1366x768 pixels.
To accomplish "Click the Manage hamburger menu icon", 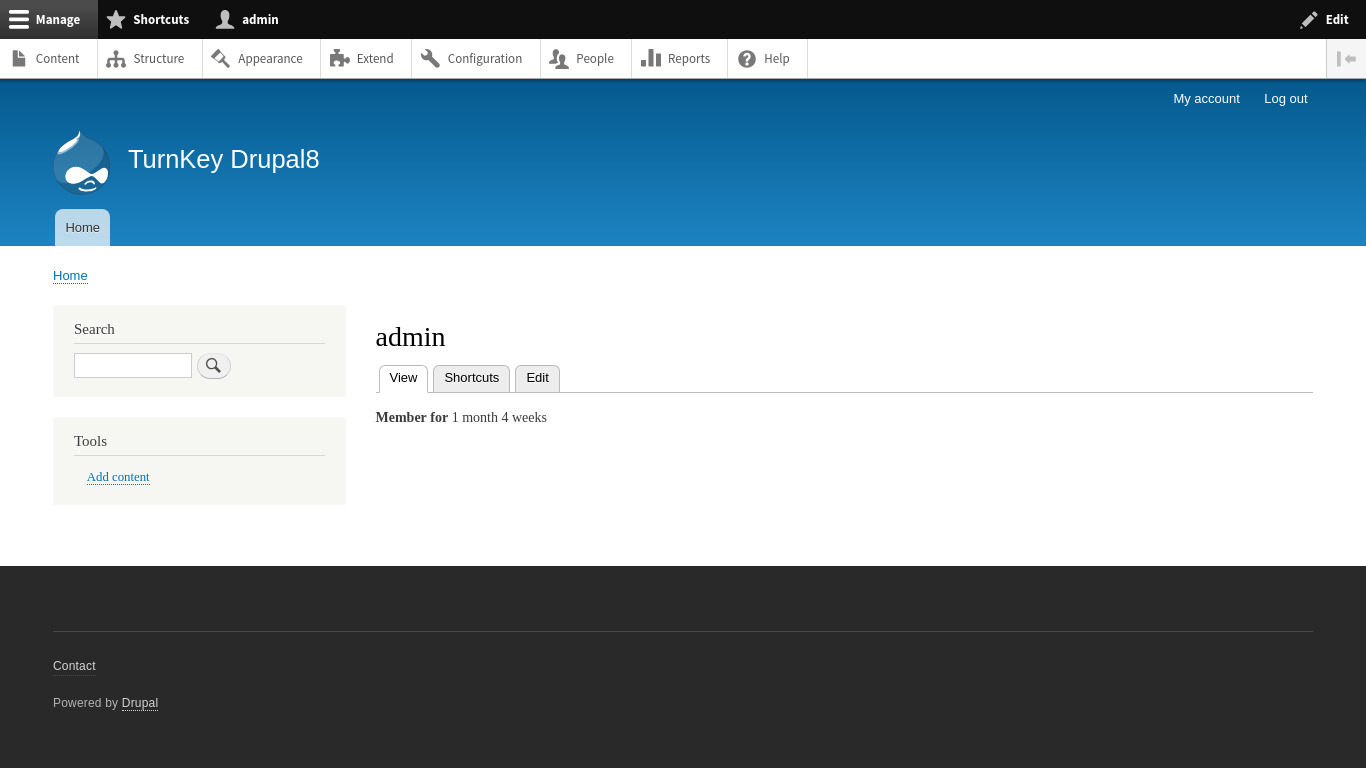I will point(19,19).
